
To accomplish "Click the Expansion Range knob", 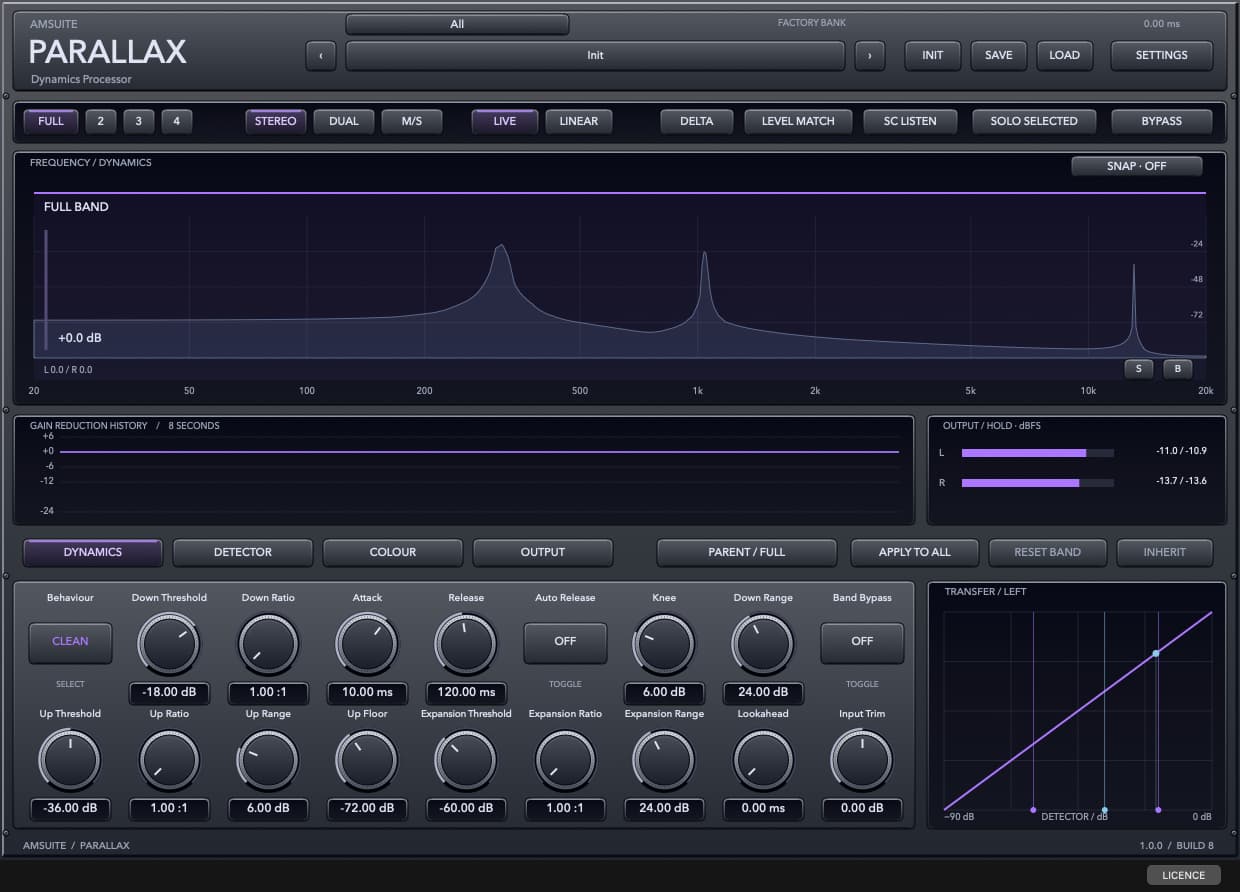I will [x=664, y=759].
